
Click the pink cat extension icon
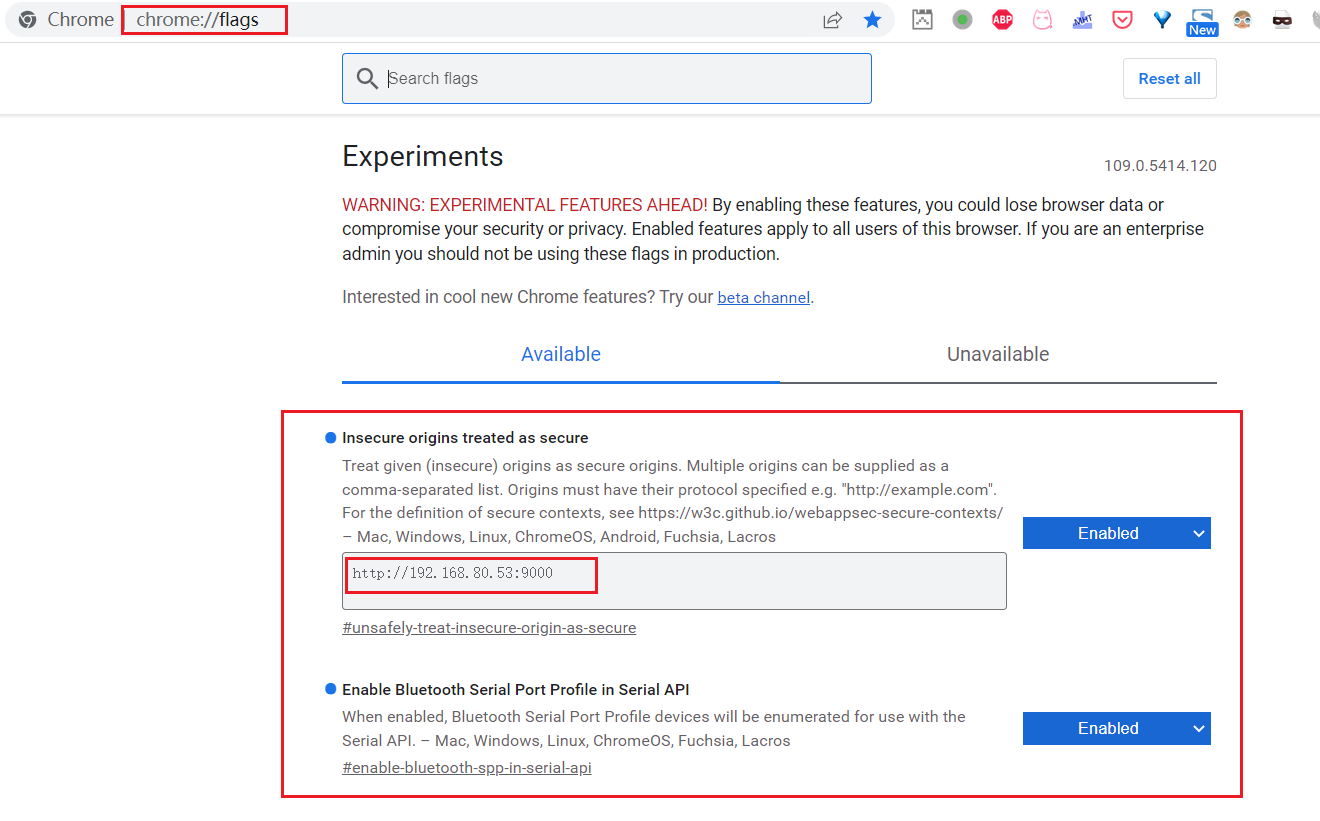point(1042,19)
